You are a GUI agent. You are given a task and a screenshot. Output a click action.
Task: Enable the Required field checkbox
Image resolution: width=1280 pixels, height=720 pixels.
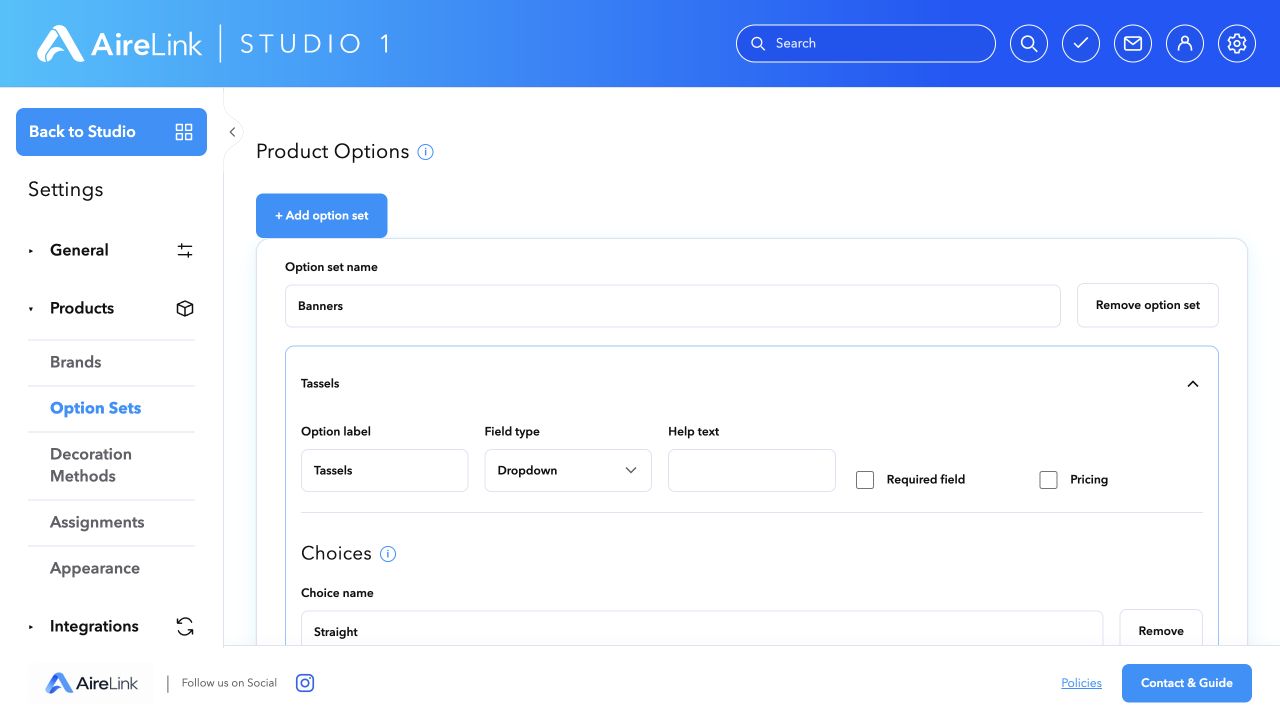click(865, 480)
